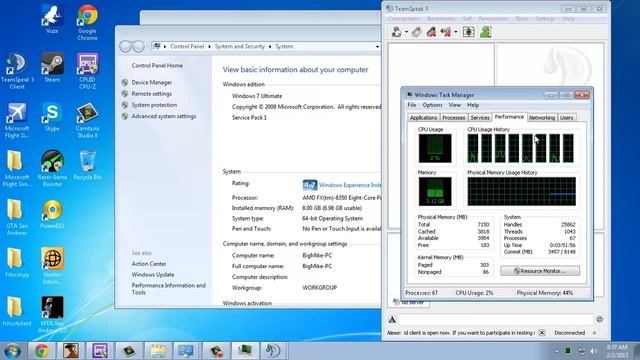Select Microsoft Flight Simulator shortcut icon
Image resolution: width=640 pixels, height=360 pixels.
(17, 120)
